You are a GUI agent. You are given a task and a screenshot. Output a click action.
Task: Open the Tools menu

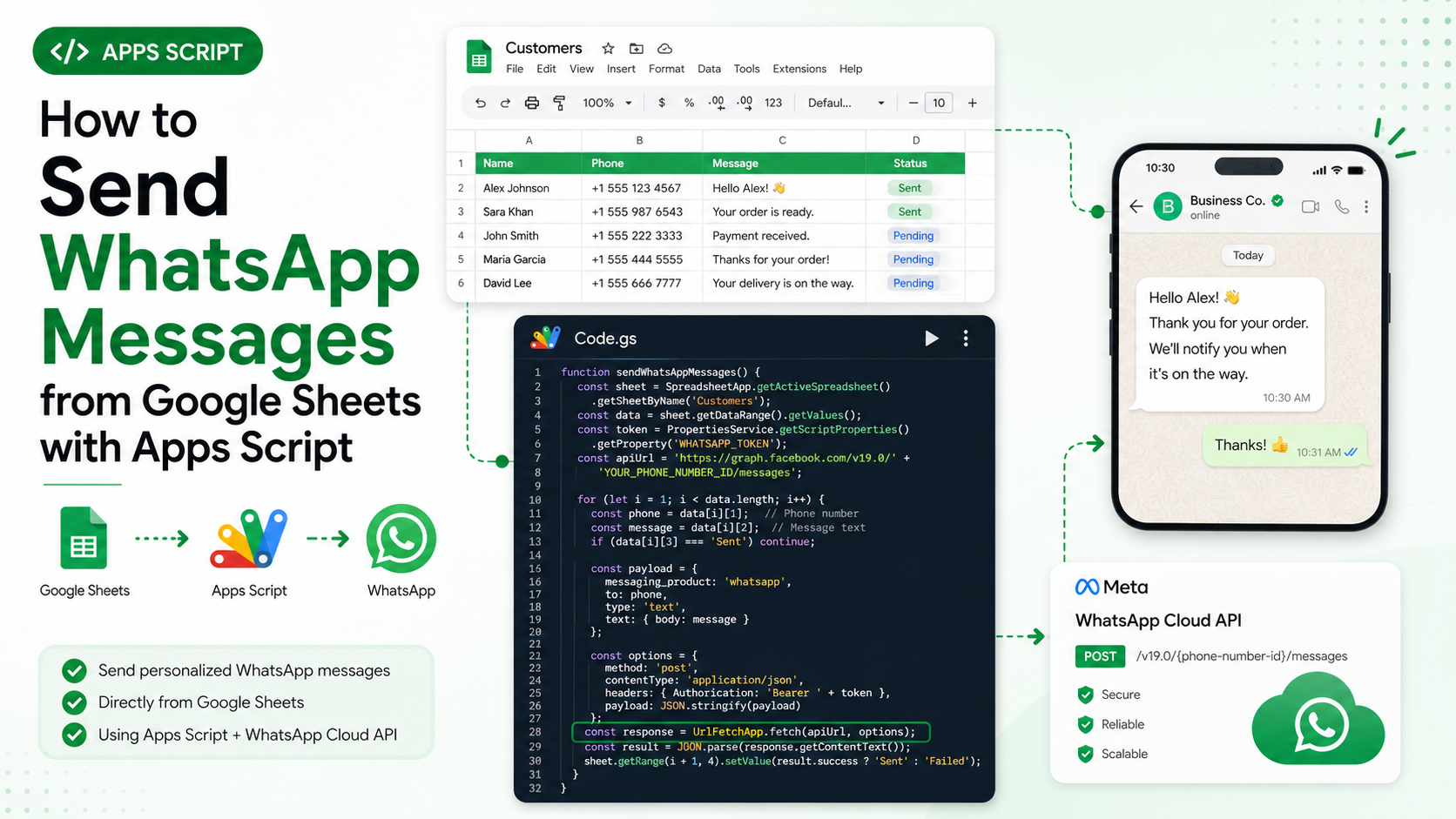[x=746, y=69]
